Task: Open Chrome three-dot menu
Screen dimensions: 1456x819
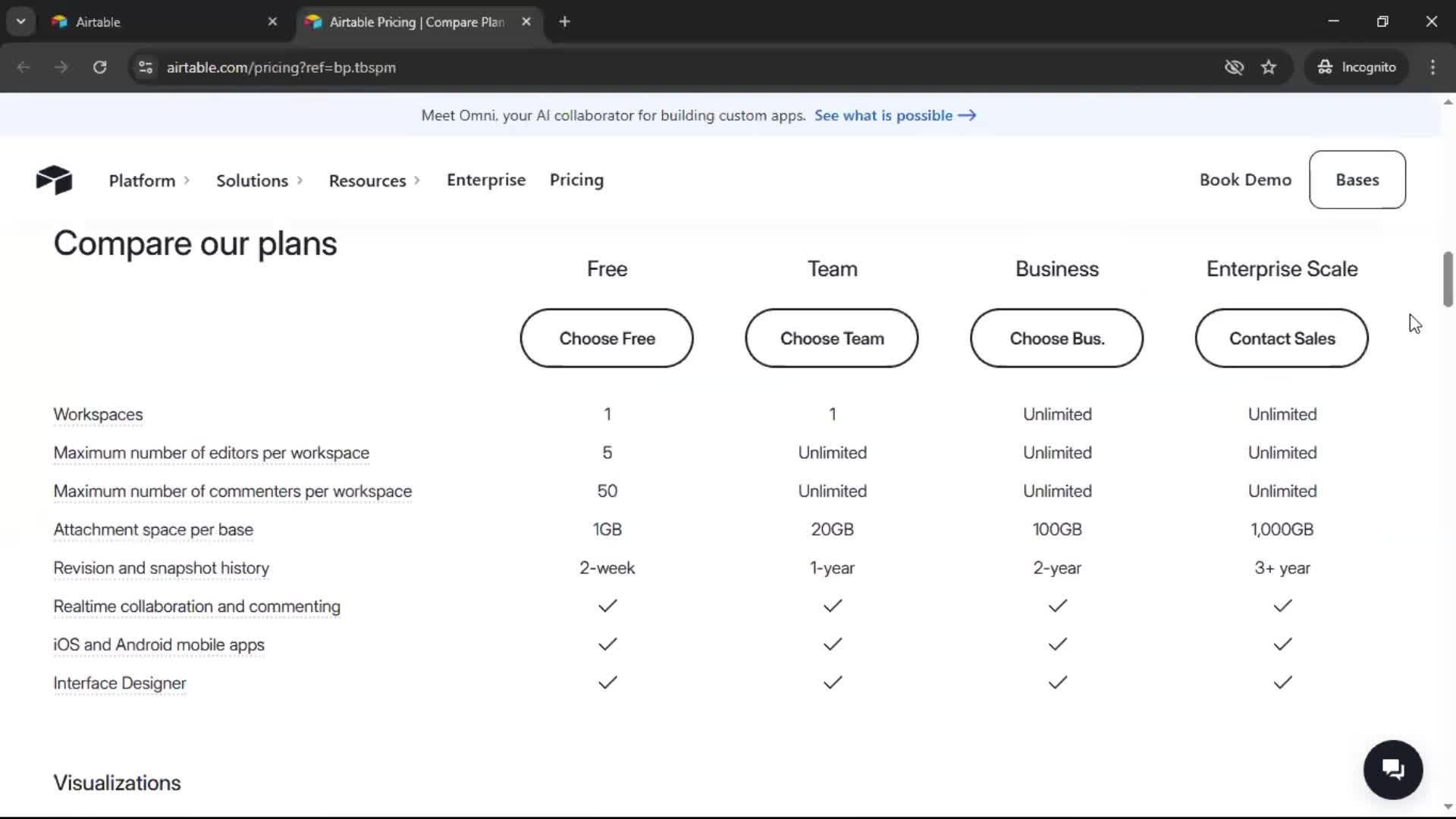Action: pos(1432,67)
